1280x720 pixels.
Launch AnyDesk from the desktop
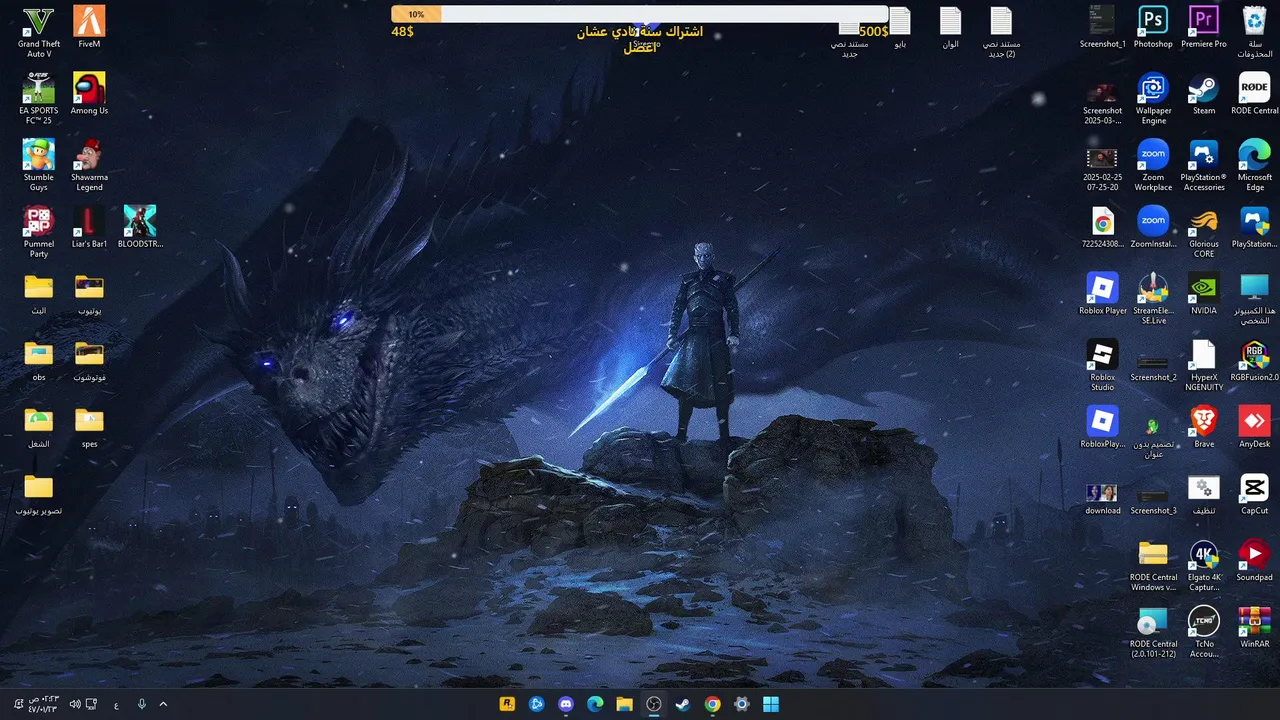(x=1254, y=427)
